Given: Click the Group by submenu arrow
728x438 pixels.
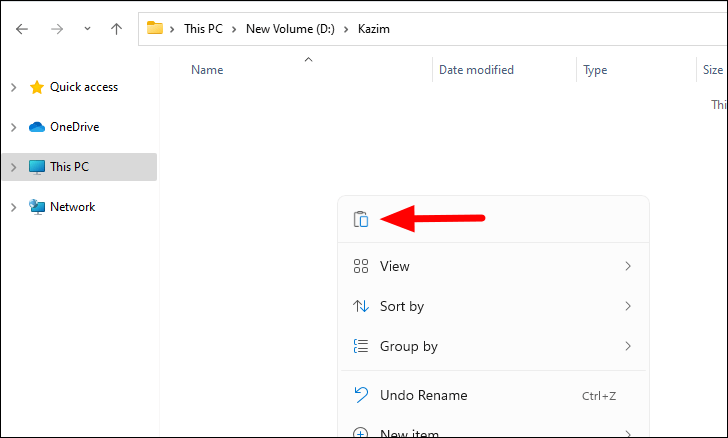Looking at the screenshot, I should 628,346.
